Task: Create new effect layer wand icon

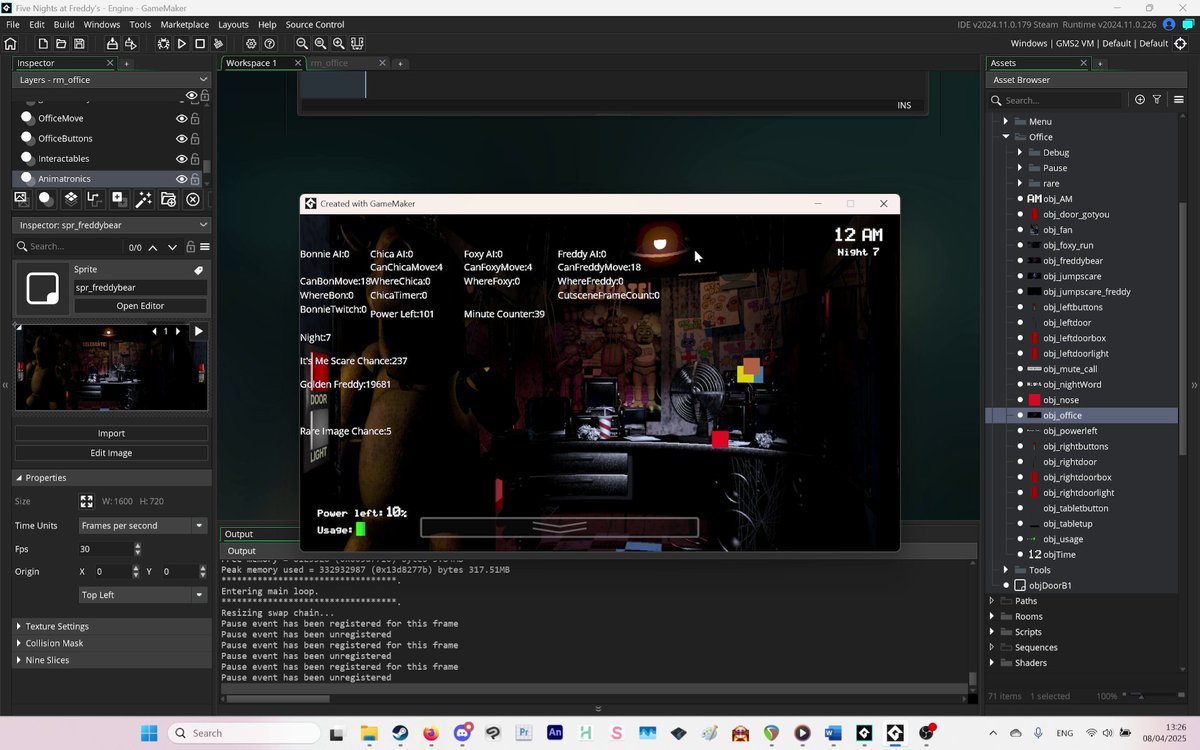Action: [x=143, y=199]
